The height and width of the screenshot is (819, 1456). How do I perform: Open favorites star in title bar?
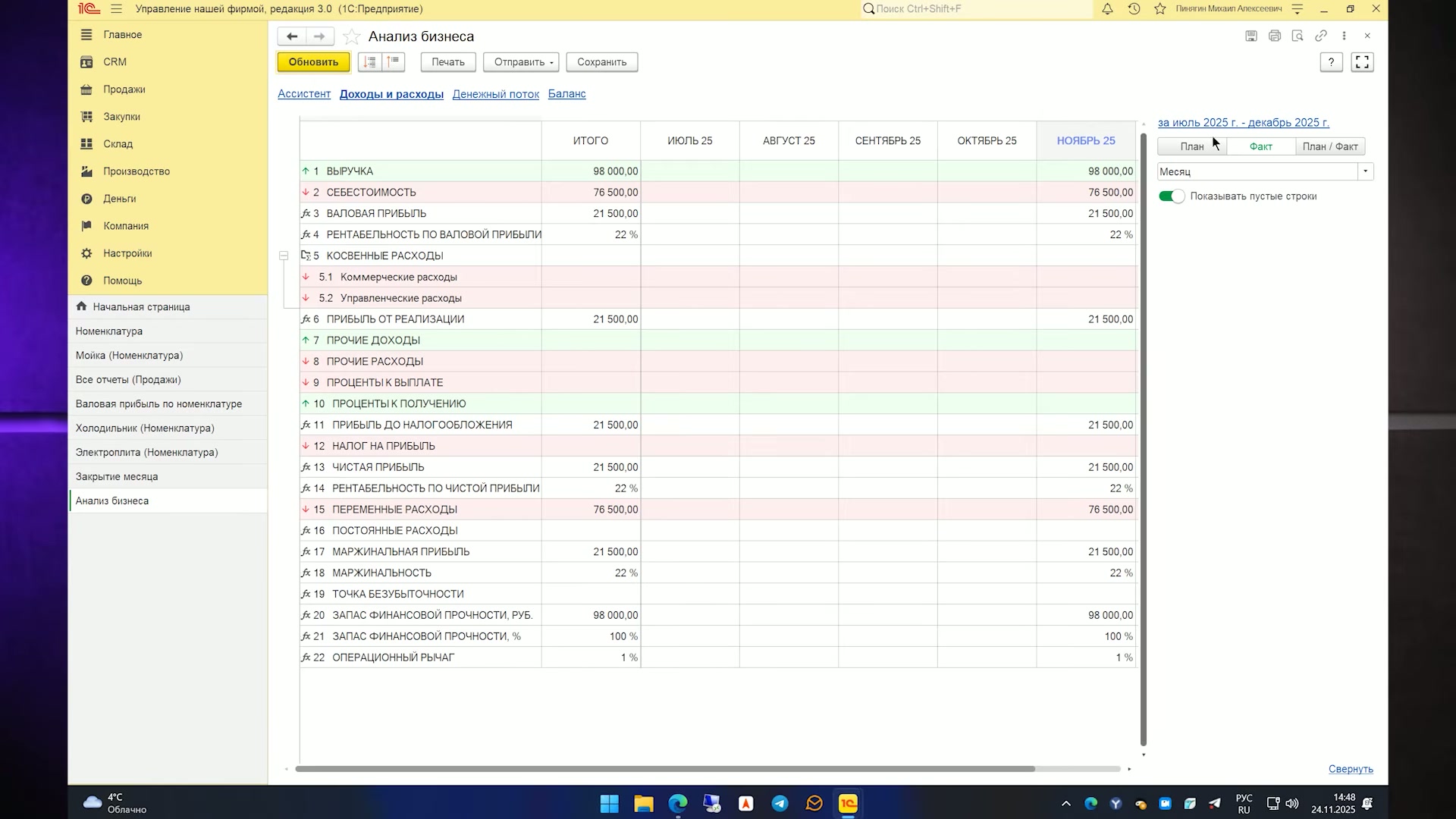click(x=1159, y=9)
